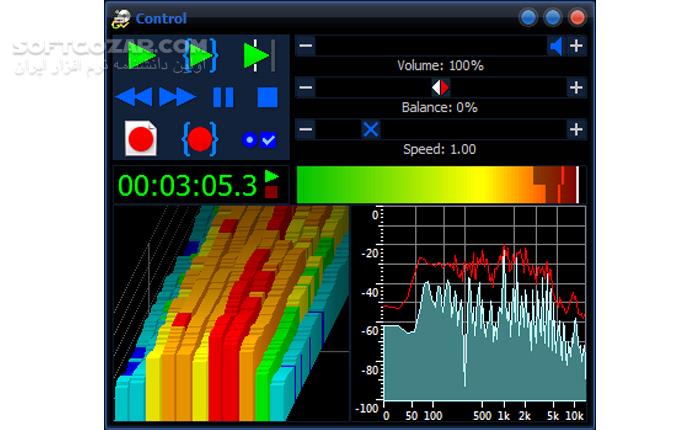Click the blue X speed slider handle

coord(371,129)
